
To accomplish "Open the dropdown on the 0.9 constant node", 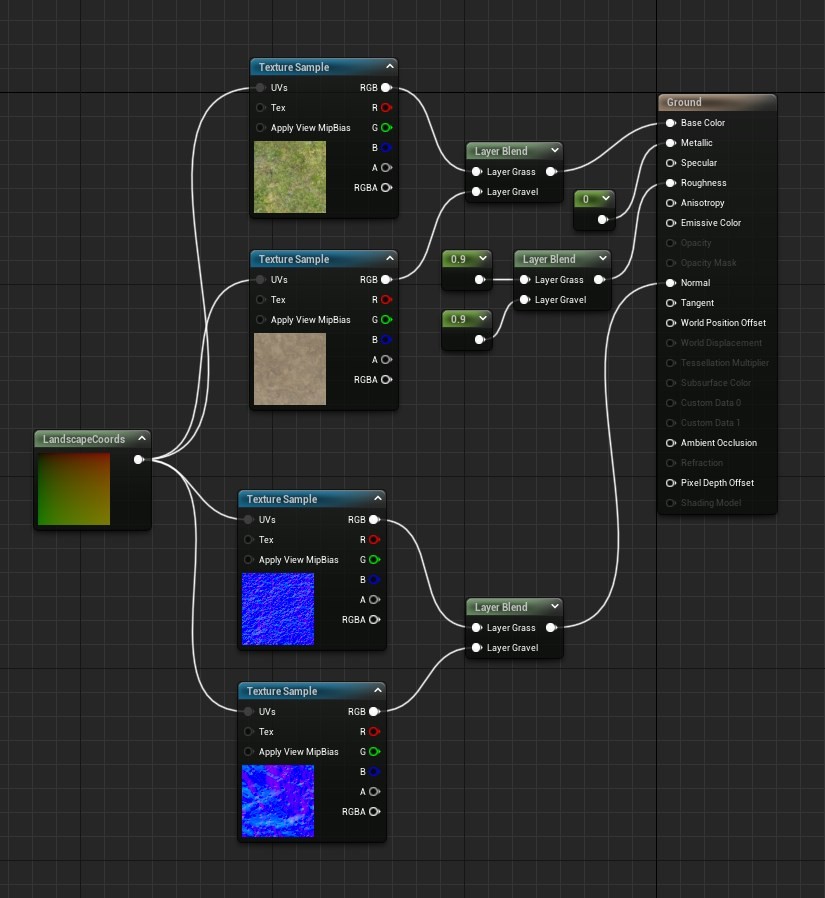I will click(x=481, y=258).
